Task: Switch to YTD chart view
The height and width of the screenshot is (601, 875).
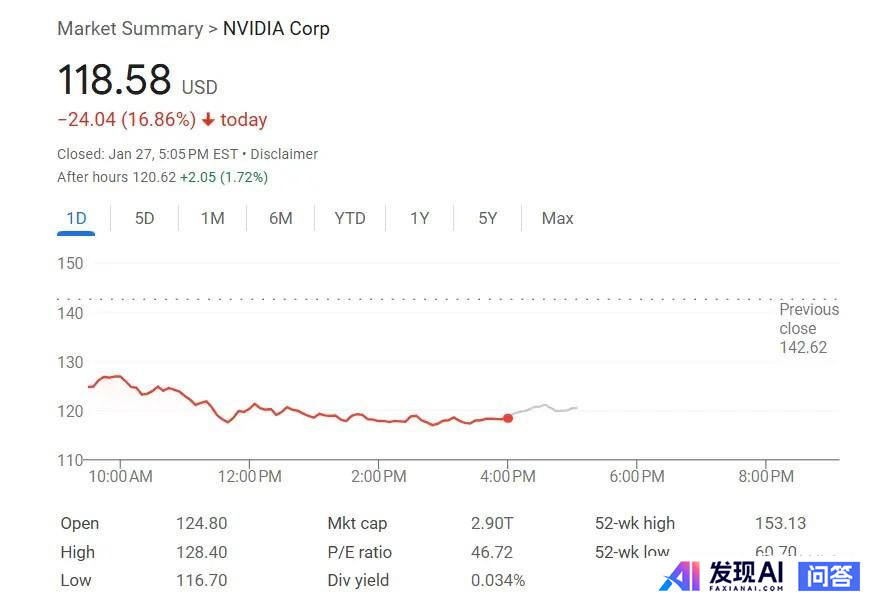Action: coord(350,218)
